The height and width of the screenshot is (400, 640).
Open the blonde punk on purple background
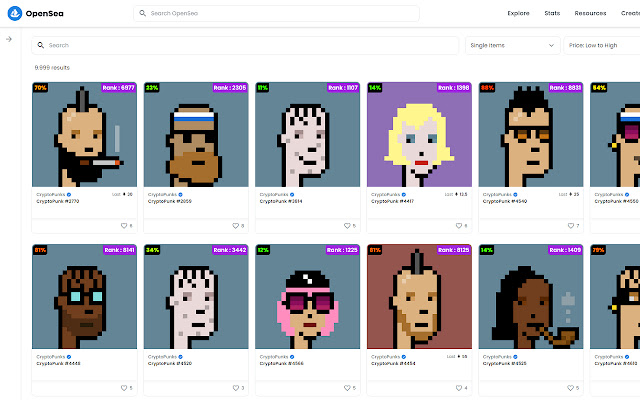pyautogui.click(x=420, y=135)
